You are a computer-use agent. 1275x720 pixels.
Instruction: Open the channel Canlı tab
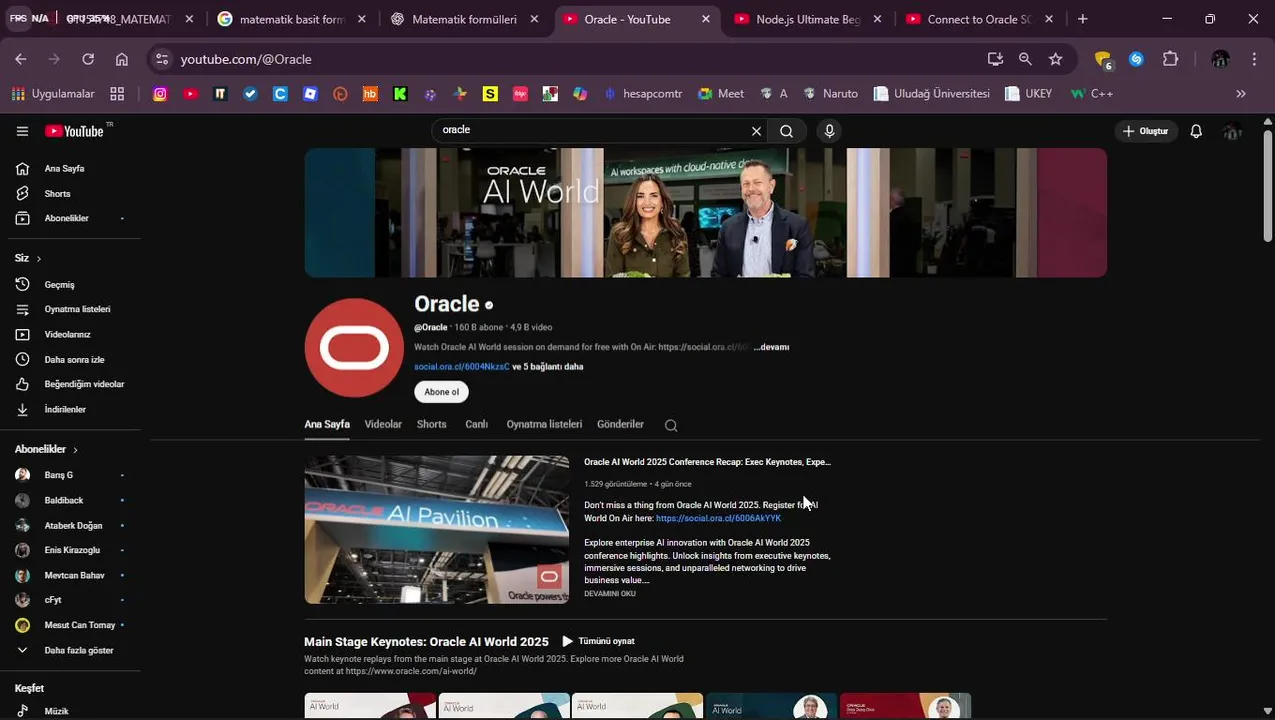(477, 424)
